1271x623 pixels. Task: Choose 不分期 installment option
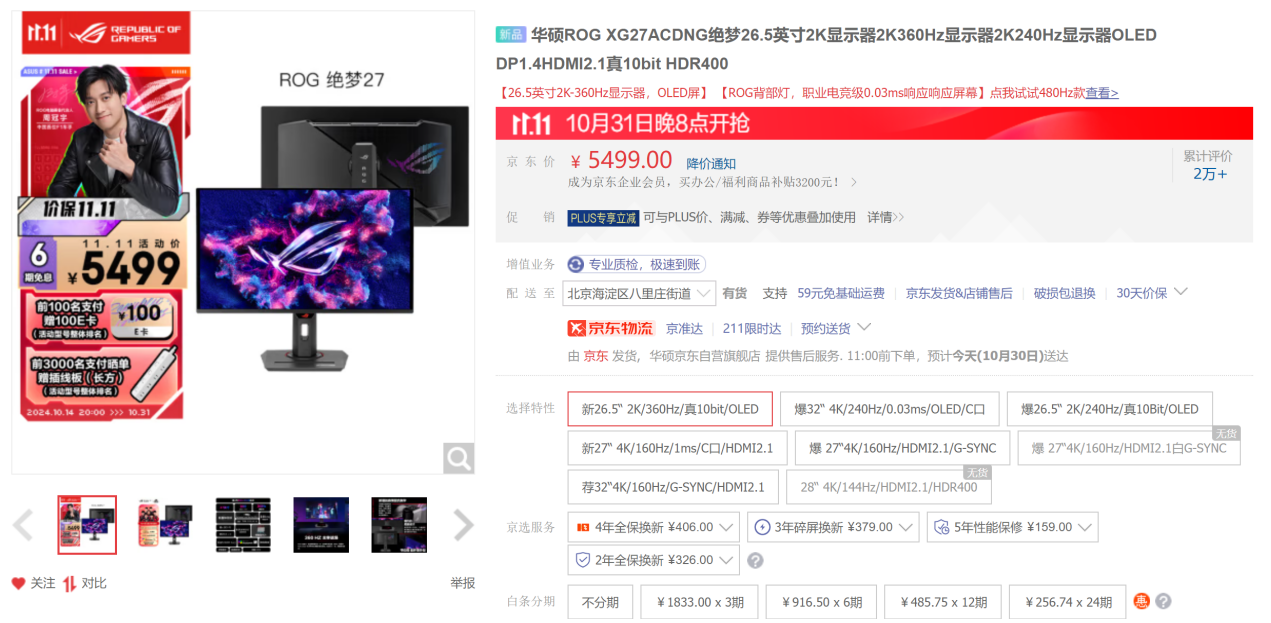point(600,602)
